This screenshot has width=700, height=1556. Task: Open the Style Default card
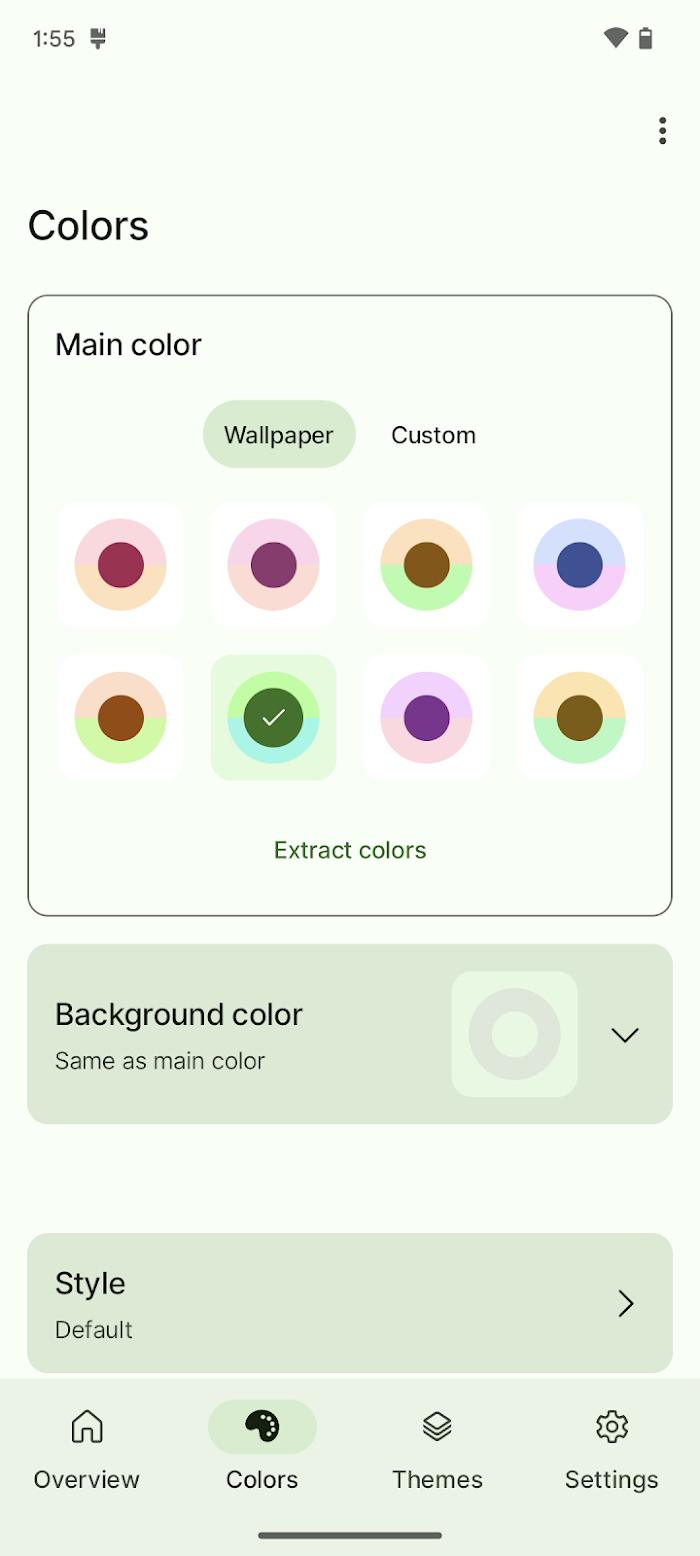pos(350,1303)
